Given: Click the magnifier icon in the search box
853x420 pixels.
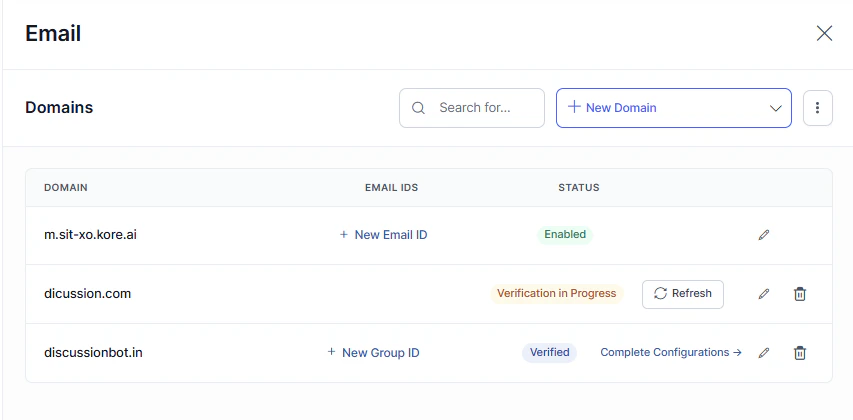Looking at the screenshot, I should (x=418, y=108).
